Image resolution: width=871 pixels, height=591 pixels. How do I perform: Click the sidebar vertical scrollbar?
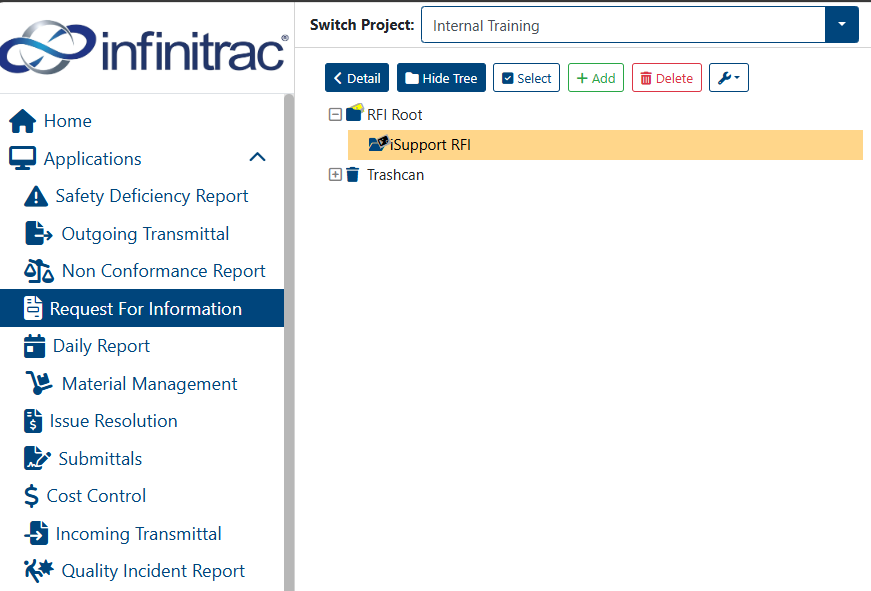point(289,342)
